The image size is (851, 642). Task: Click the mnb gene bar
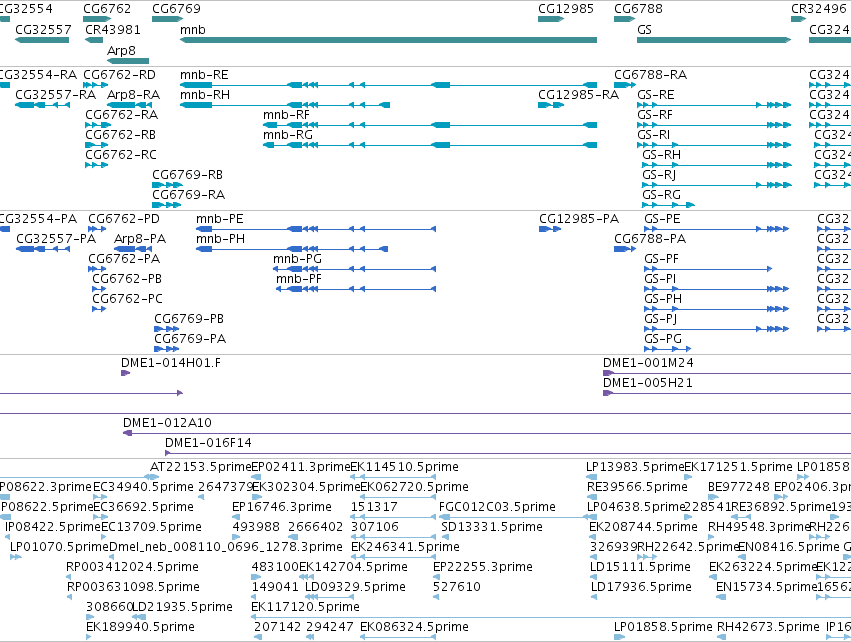[x=389, y=40]
